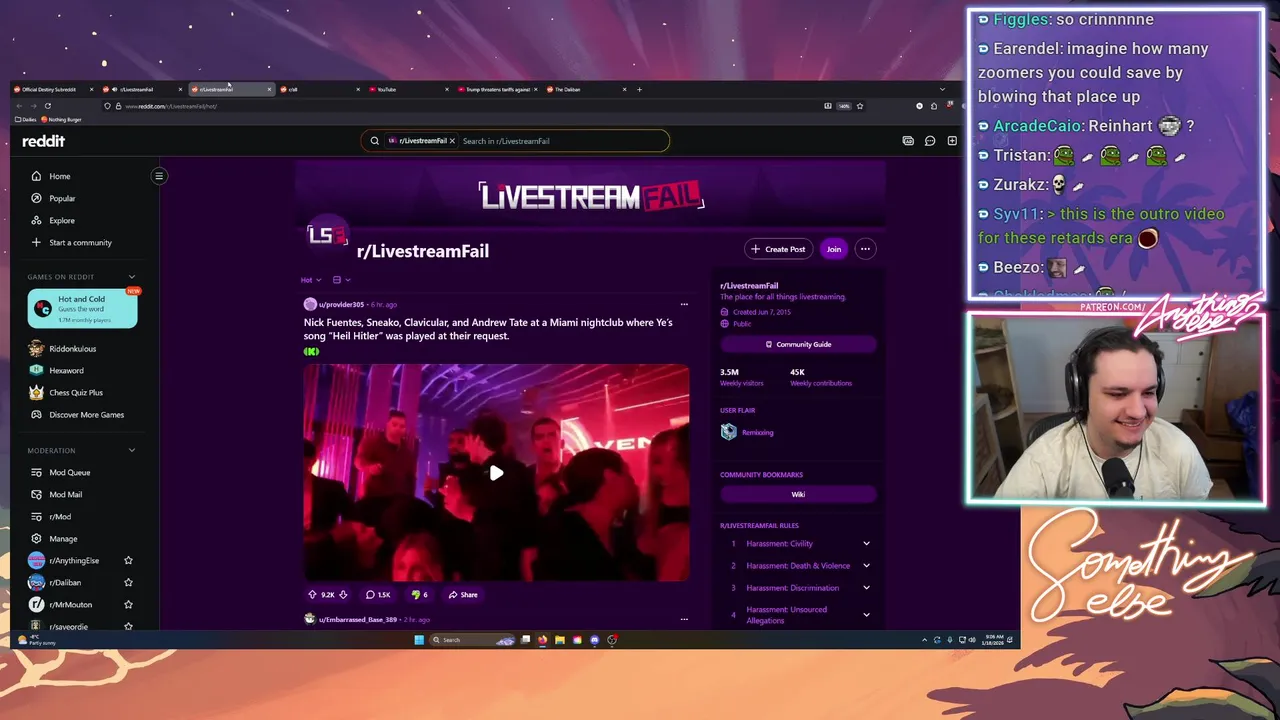1280x720 pixels.
Task: Open a new browser tab
Action: click(x=640, y=89)
